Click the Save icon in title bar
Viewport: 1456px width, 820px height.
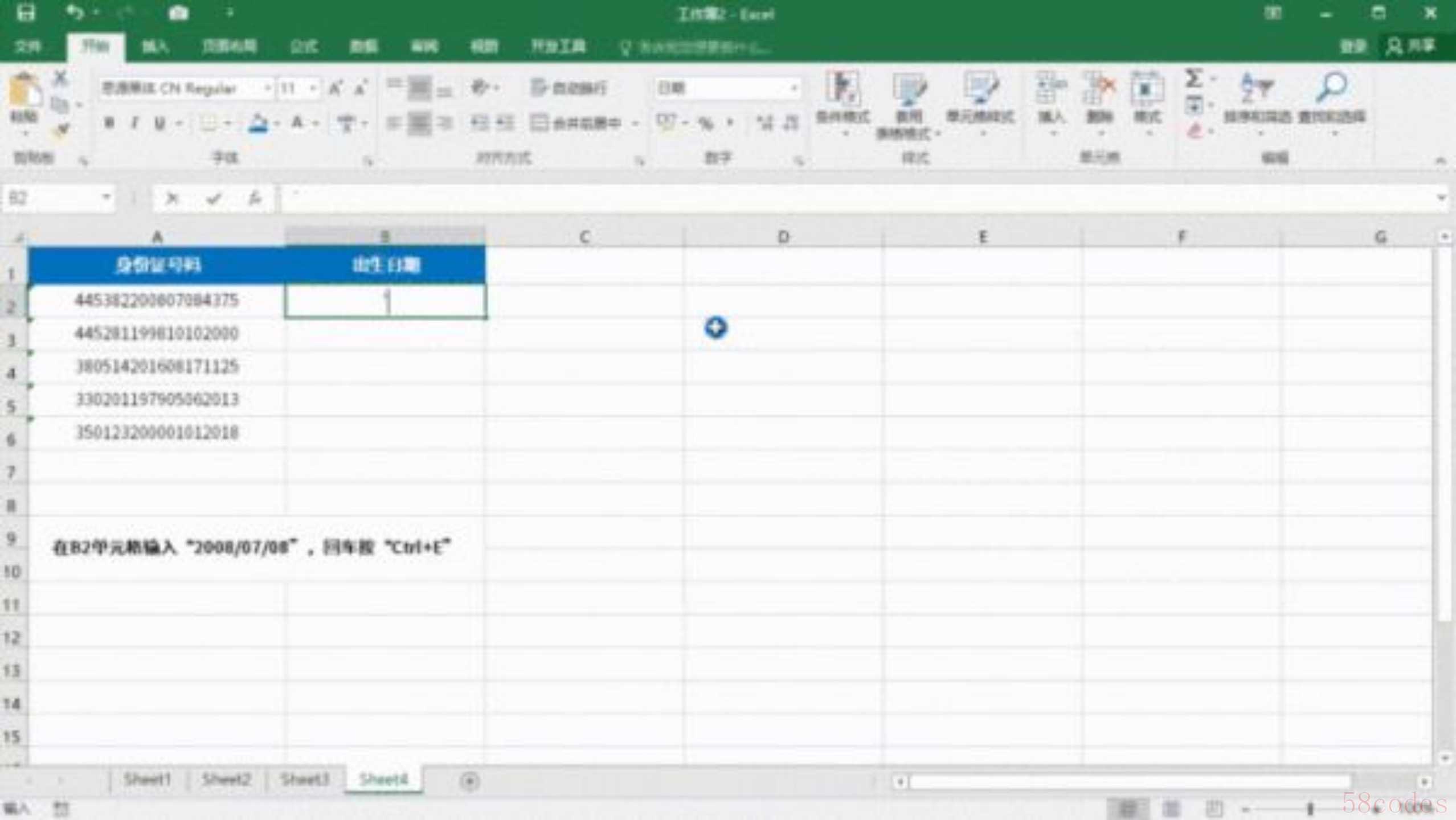click(x=25, y=13)
